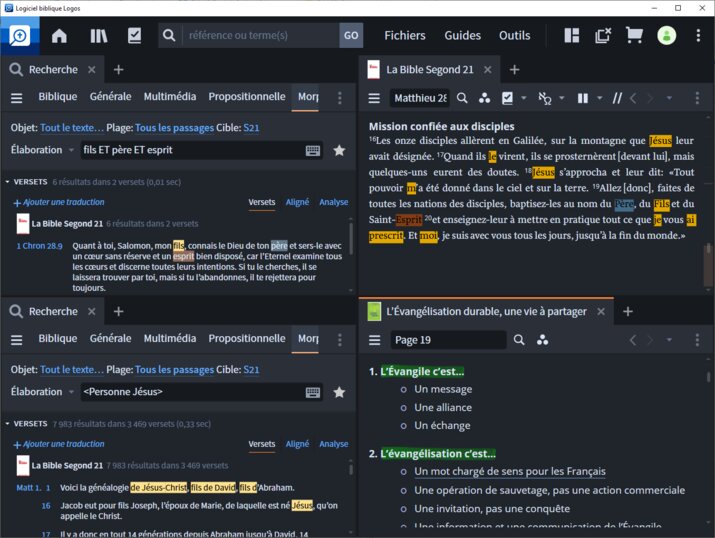This screenshot has height=538, width=715.
Task: Focus the référence ou terme(s) command box
Action: tap(260, 36)
